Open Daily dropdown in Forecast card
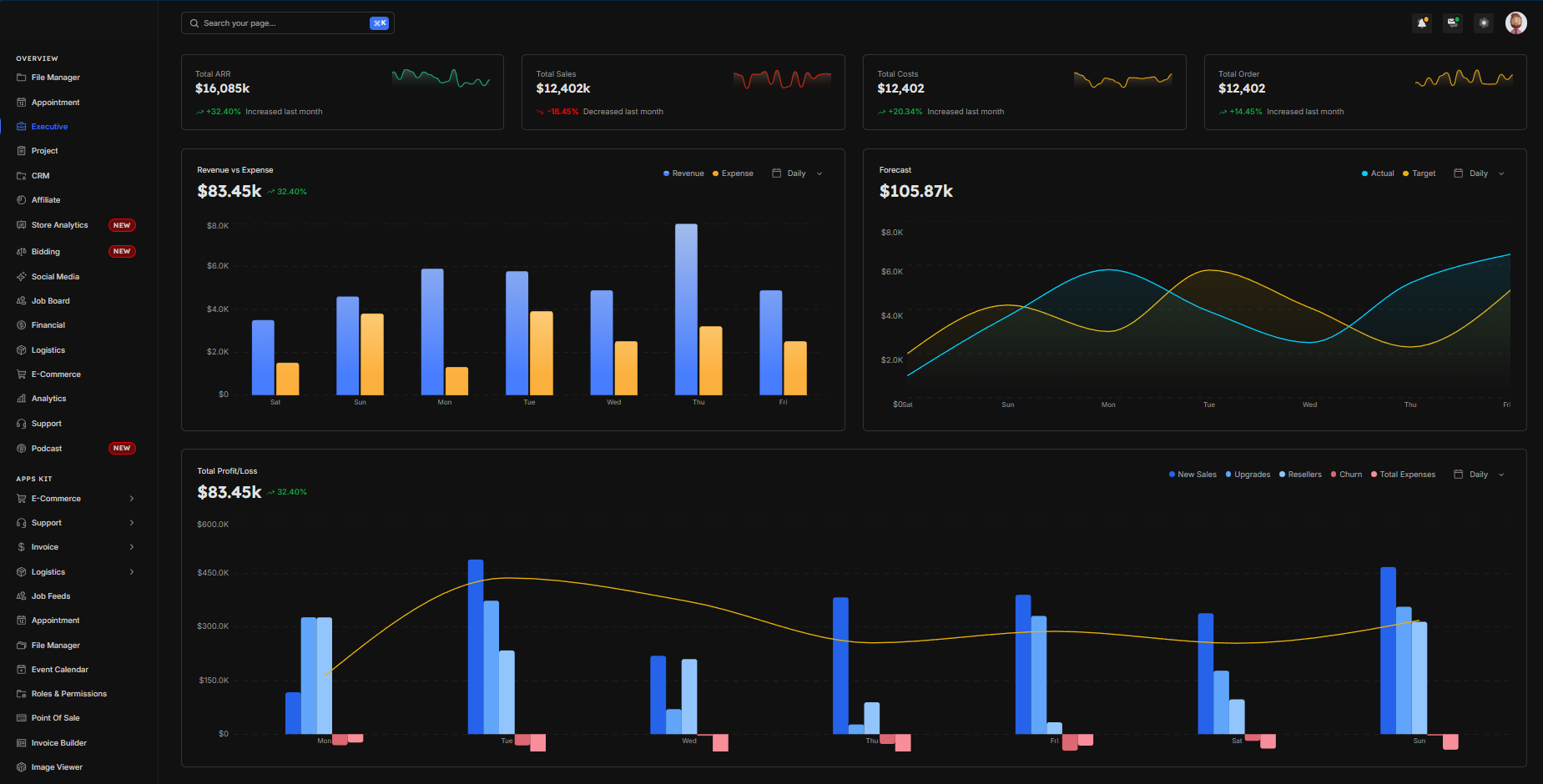 (1479, 173)
